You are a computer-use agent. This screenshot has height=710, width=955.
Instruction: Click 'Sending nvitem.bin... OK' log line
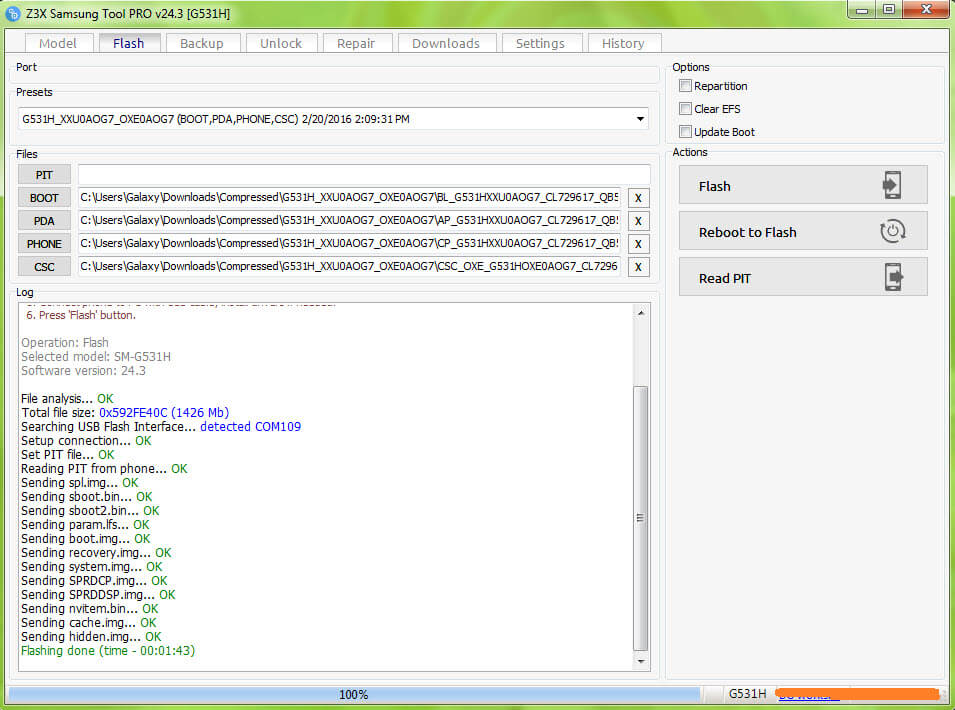click(x=90, y=609)
